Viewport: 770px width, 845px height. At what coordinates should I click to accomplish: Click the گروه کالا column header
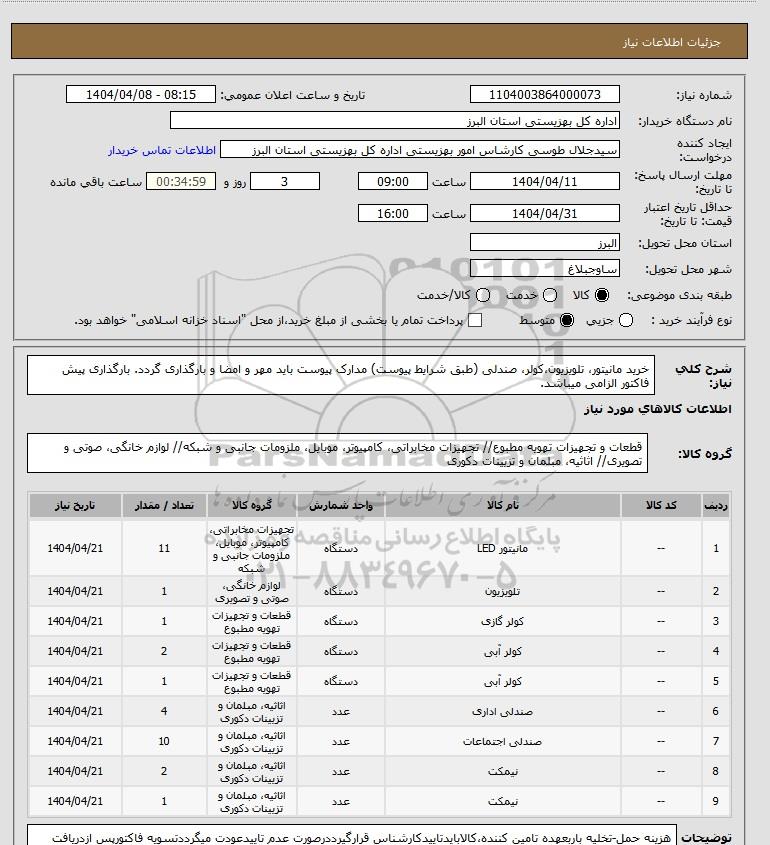click(x=252, y=505)
